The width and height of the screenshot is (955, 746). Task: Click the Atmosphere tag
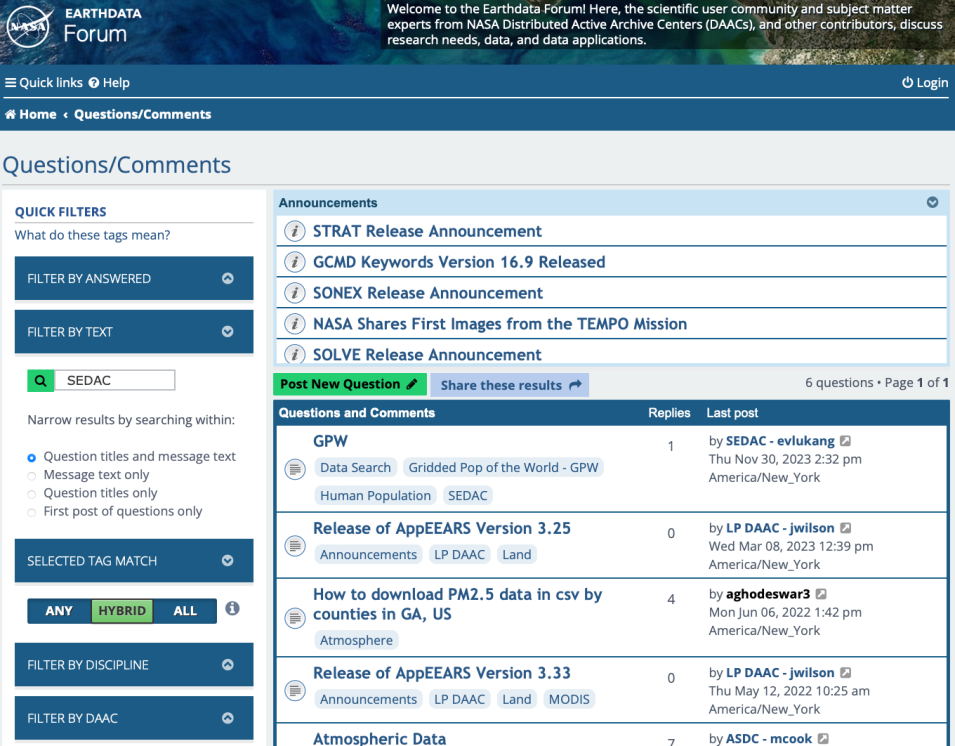[x=356, y=641]
